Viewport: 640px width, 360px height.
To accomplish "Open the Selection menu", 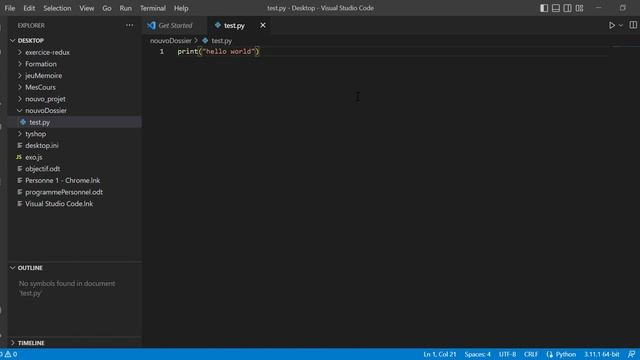I will tap(57, 8).
